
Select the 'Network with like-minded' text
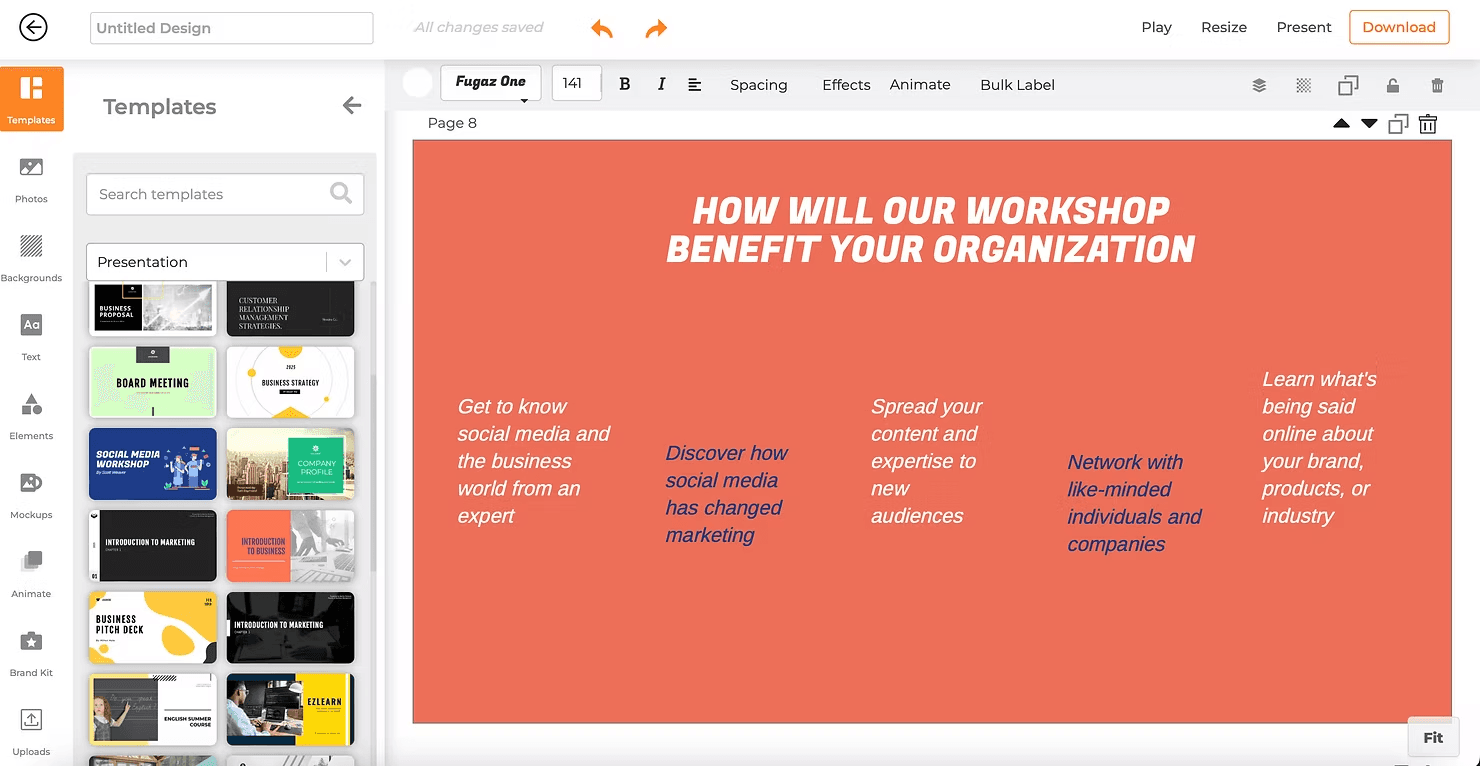coord(1134,503)
